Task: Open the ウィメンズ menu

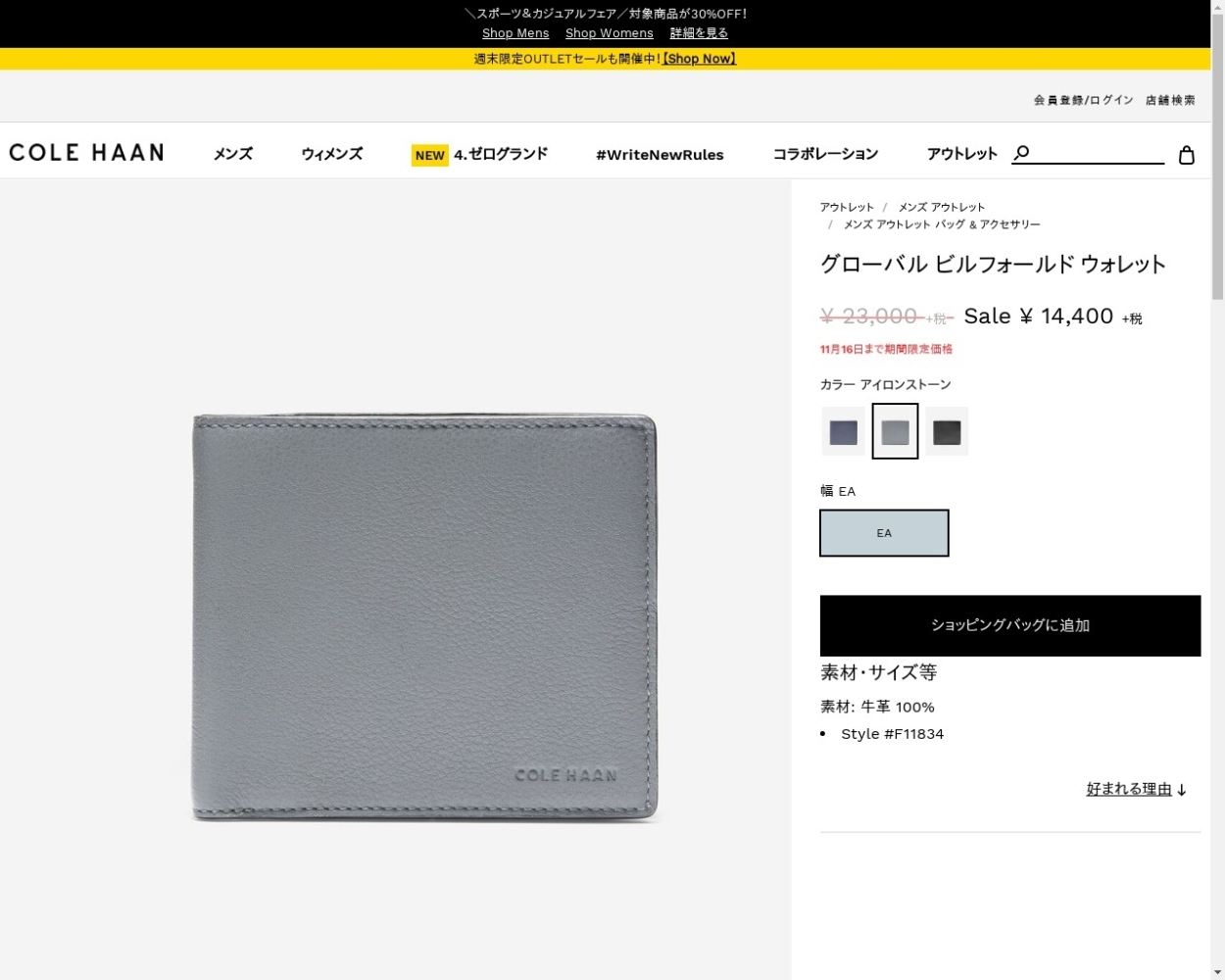Action: pos(332,154)
